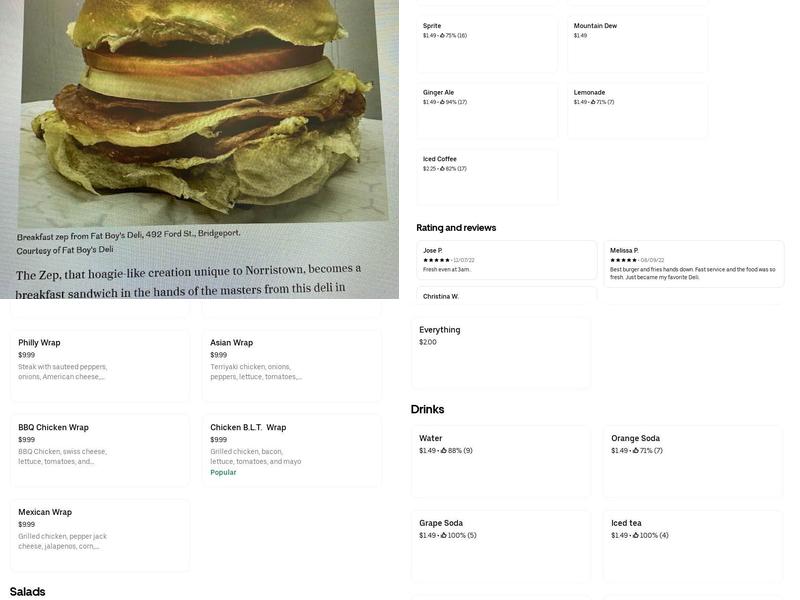The height and width of the screenshot is (600, 800).
Task: Select the Everything item for $2.00
Action: (501, 353)
